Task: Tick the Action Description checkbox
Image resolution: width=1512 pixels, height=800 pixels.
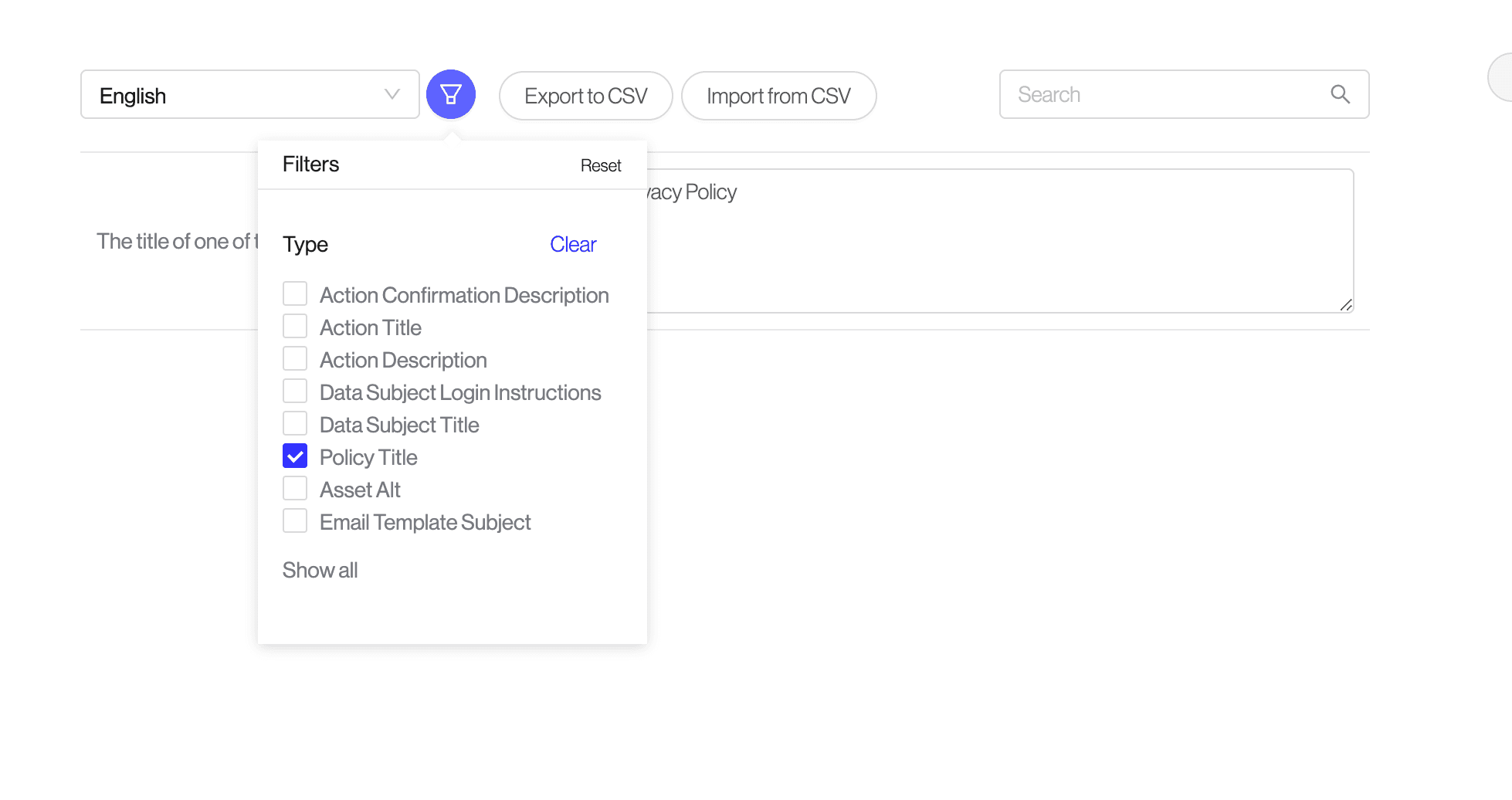Action: (x=295, y=359)
